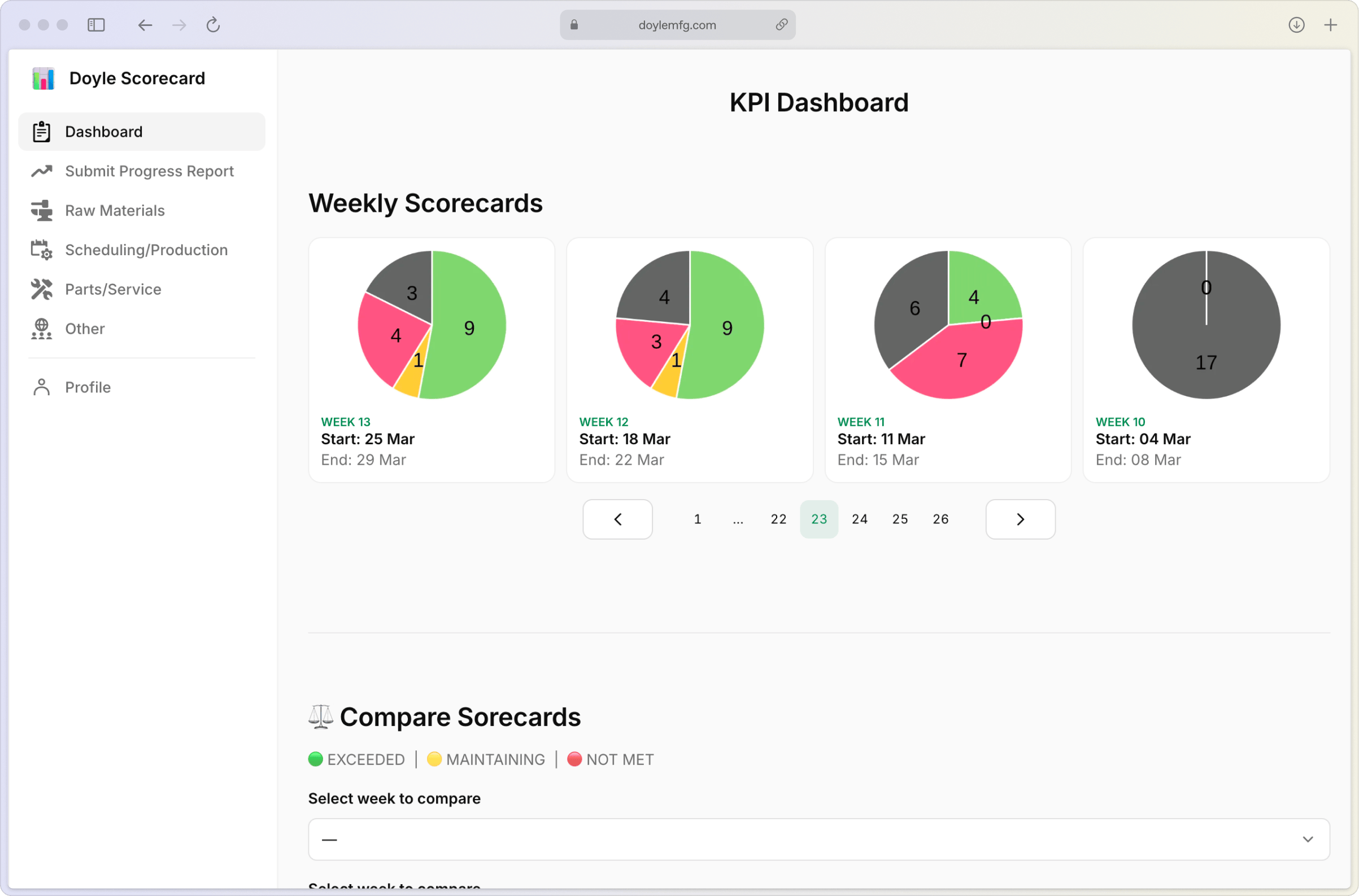Go to the previous scorecard page

[617, 519]
